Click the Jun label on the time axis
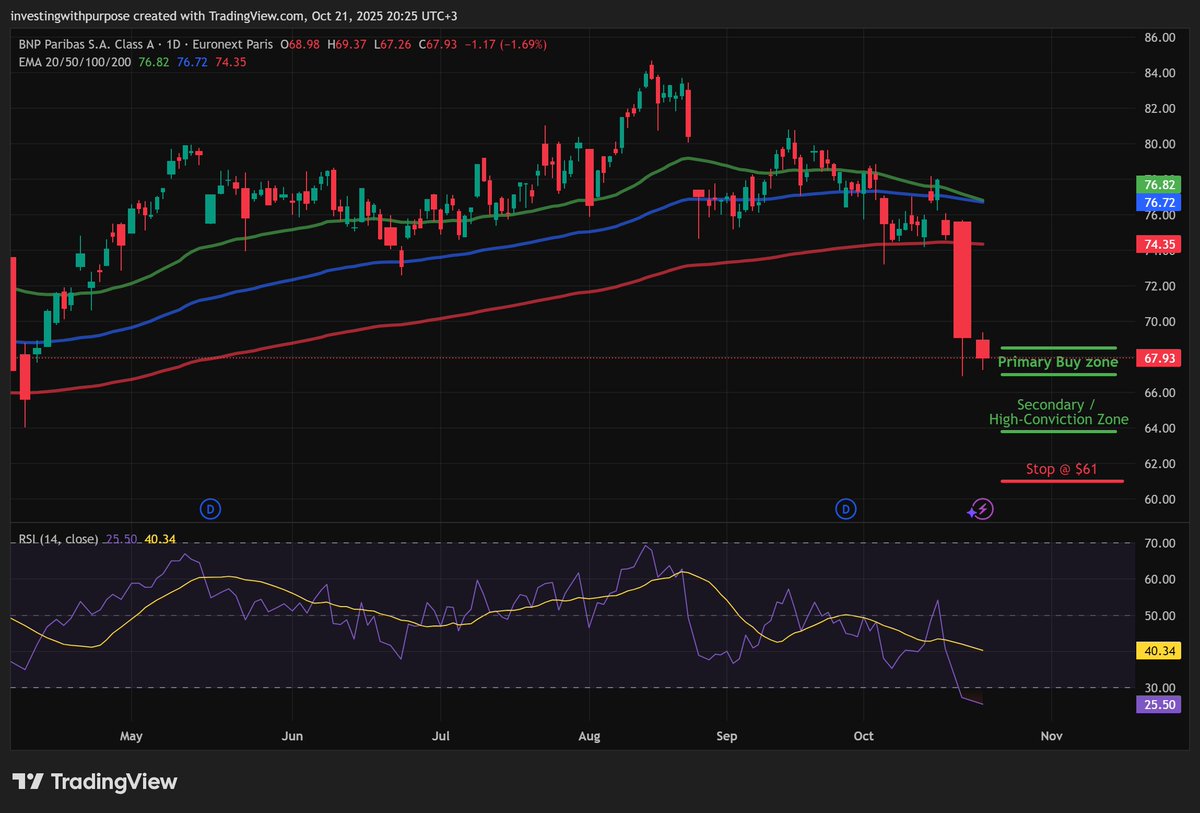 coord(292,736)
